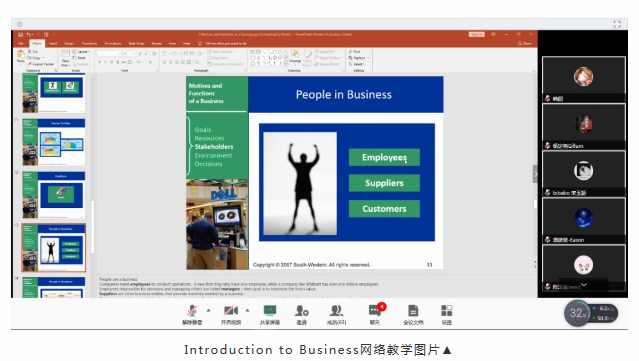The image size is (639, 361).
Task: Select the Format Painter tool
Action: click(41, 64)
